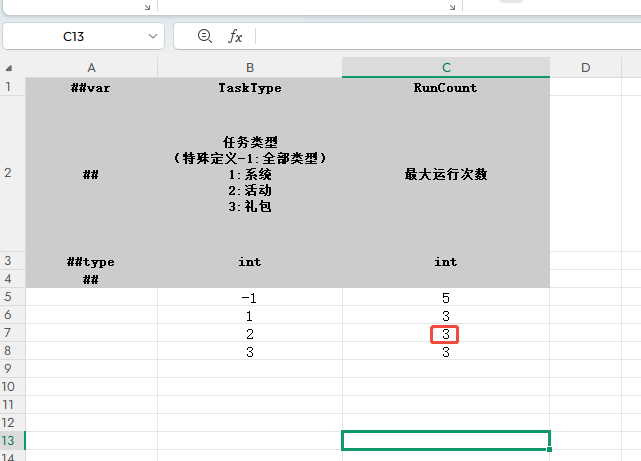Screen dimensions: 641x461
Task: Select column D header
Action: point(585,67)
